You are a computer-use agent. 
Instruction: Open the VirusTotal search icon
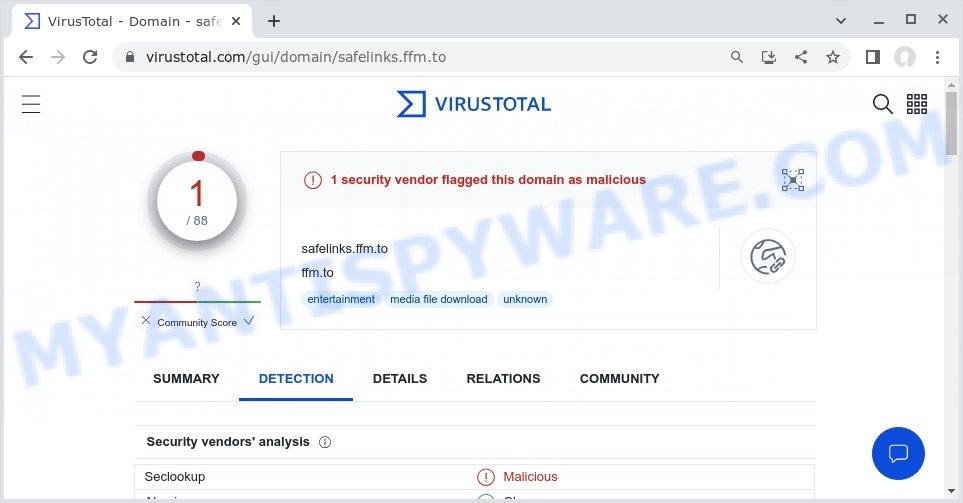click(x=883, y=104)
